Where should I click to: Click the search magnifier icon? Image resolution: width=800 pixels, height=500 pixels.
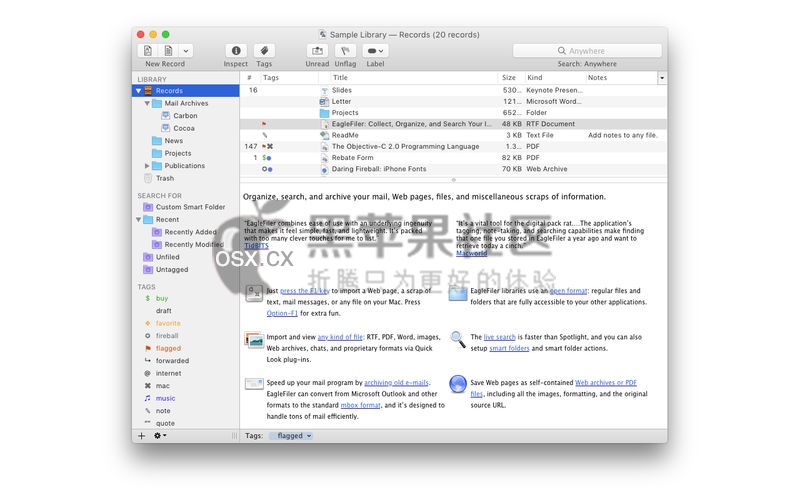click(561, 51)
